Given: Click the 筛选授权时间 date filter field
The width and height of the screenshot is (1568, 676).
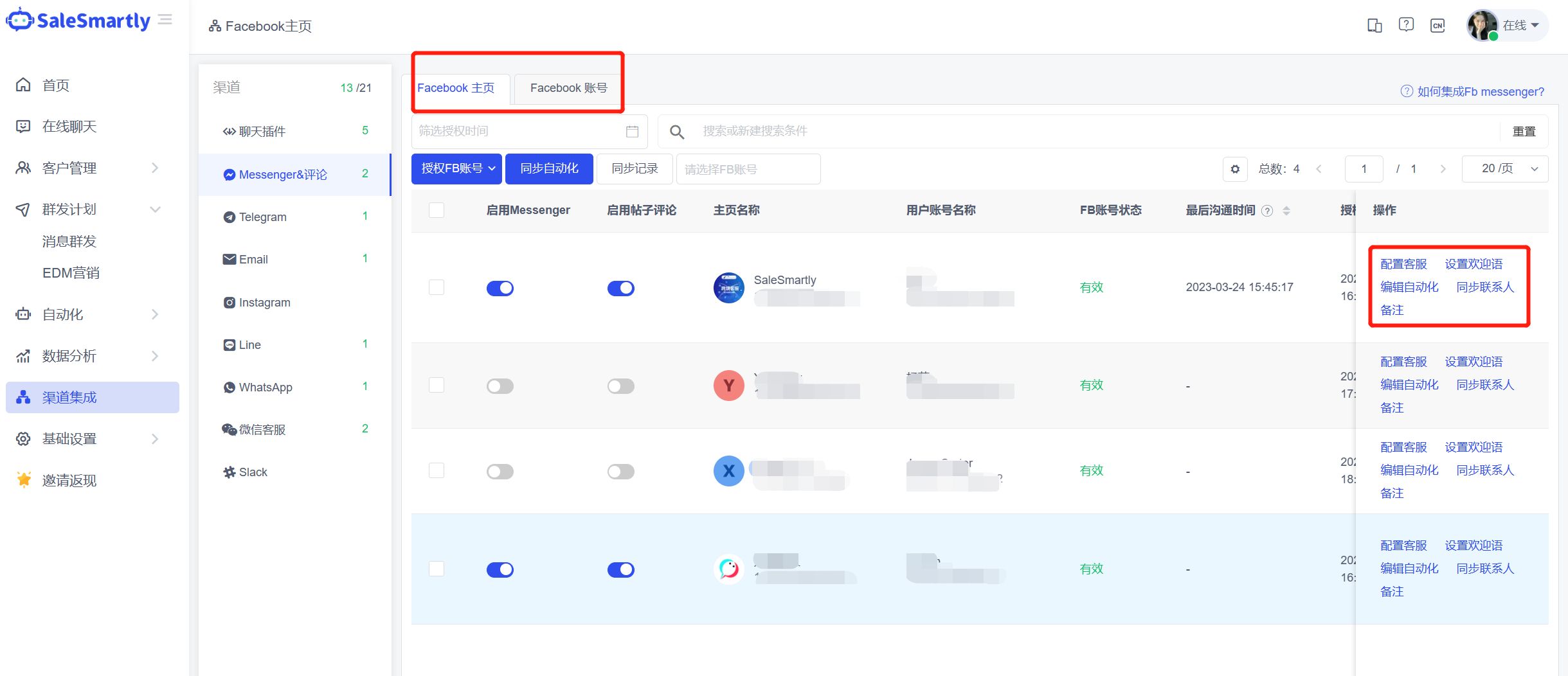Looking at the screenshot, I should (x=529, y=131).
